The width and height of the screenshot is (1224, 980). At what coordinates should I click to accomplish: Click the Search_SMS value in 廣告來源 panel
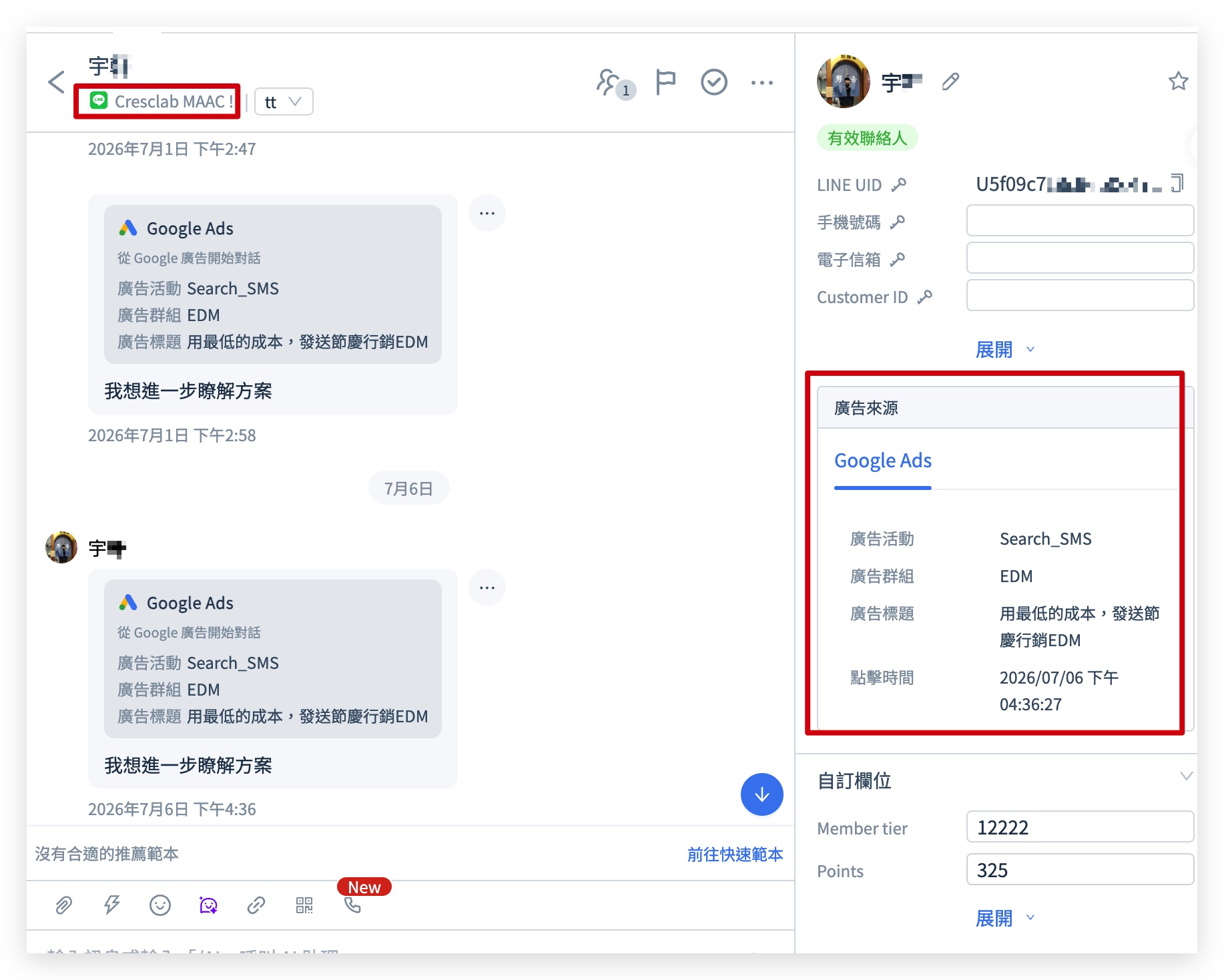tap(1045, 539)
